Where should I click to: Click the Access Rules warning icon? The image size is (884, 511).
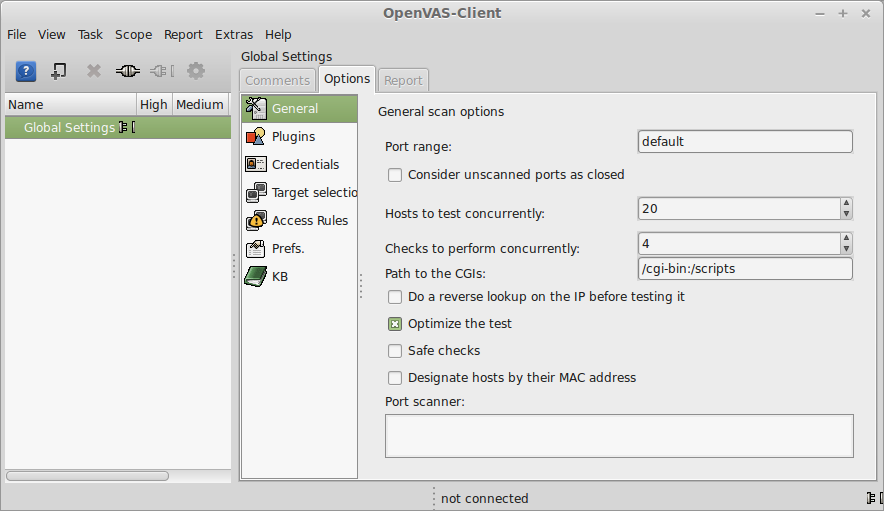(x=256, y=221)
